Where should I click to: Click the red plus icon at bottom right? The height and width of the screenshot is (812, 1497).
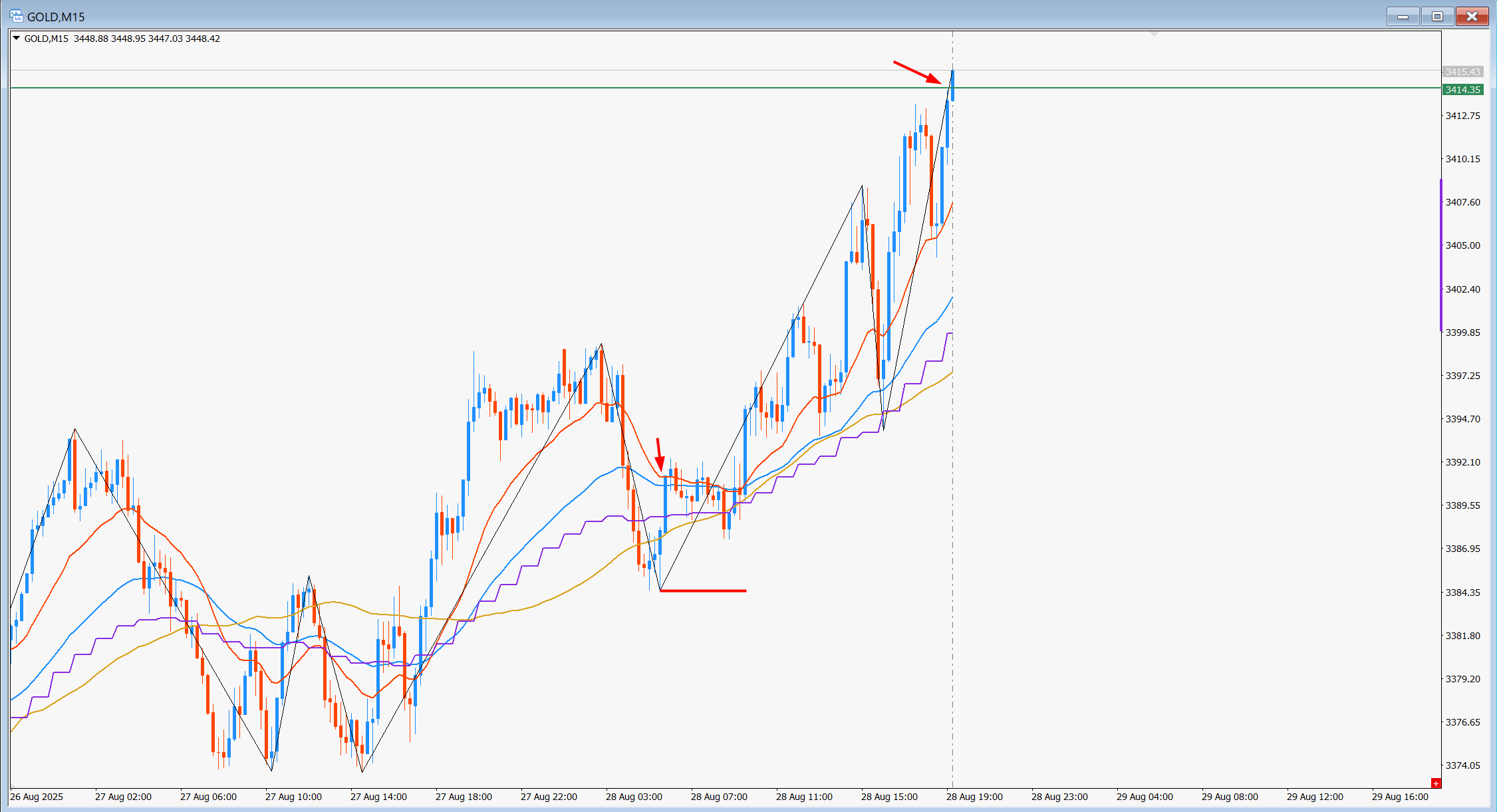[1436, 783]
